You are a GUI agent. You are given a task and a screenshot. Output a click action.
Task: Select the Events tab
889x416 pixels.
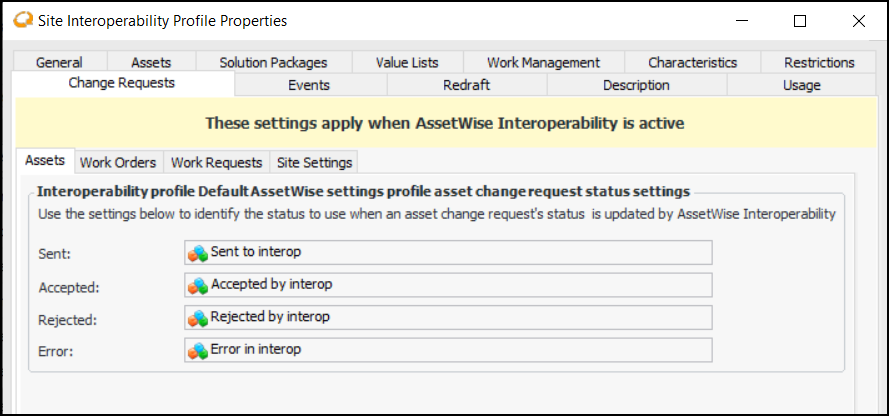[309, 85]
